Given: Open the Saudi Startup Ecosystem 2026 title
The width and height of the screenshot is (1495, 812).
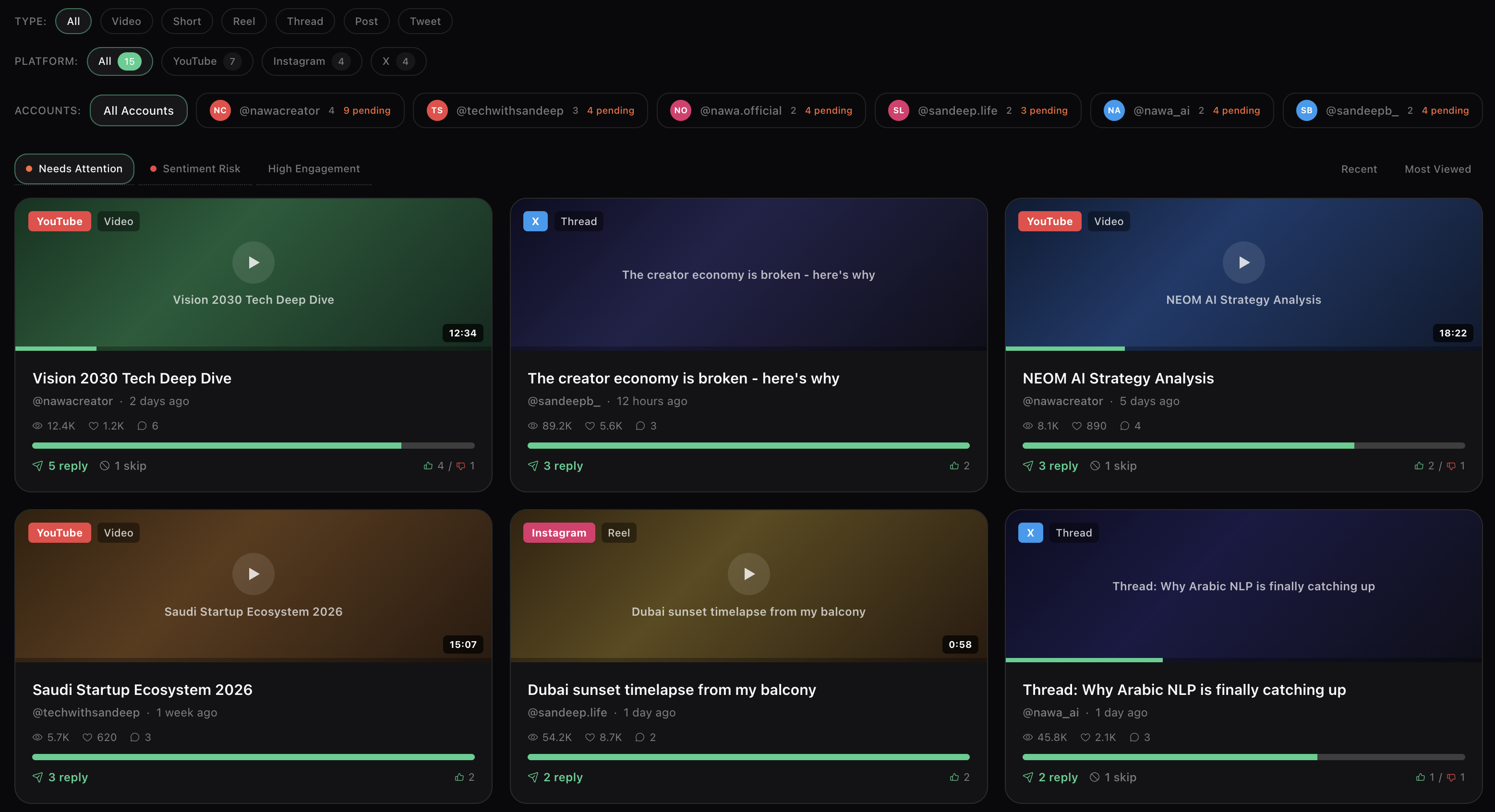Looking at the screenshot, I should coord(142,690).
